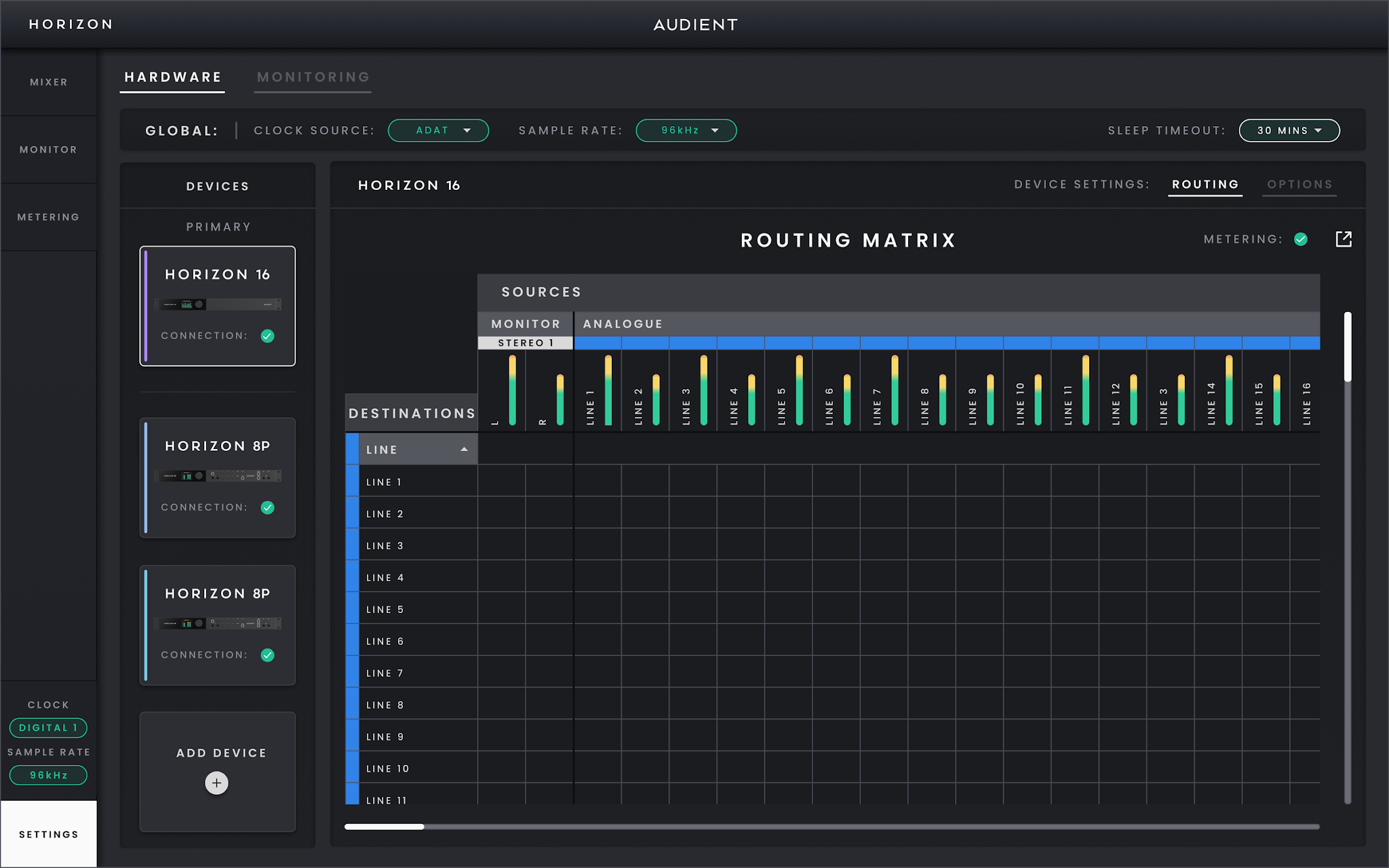Click the LINE 7 source column label

pyautogui.click(x=877, y=407)
